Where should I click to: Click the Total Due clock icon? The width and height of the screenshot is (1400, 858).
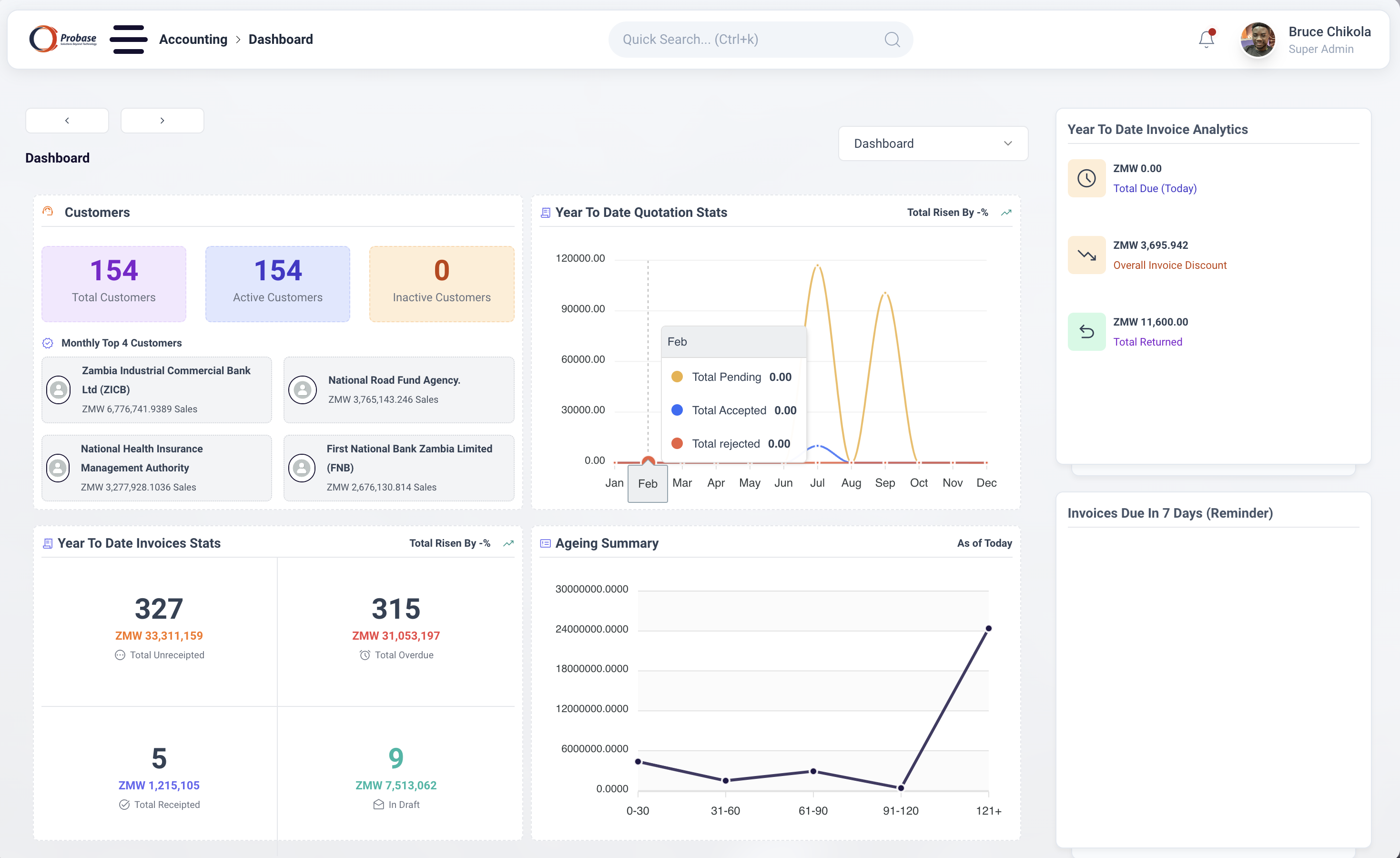pyautogui.click(x=1086, y=178)
